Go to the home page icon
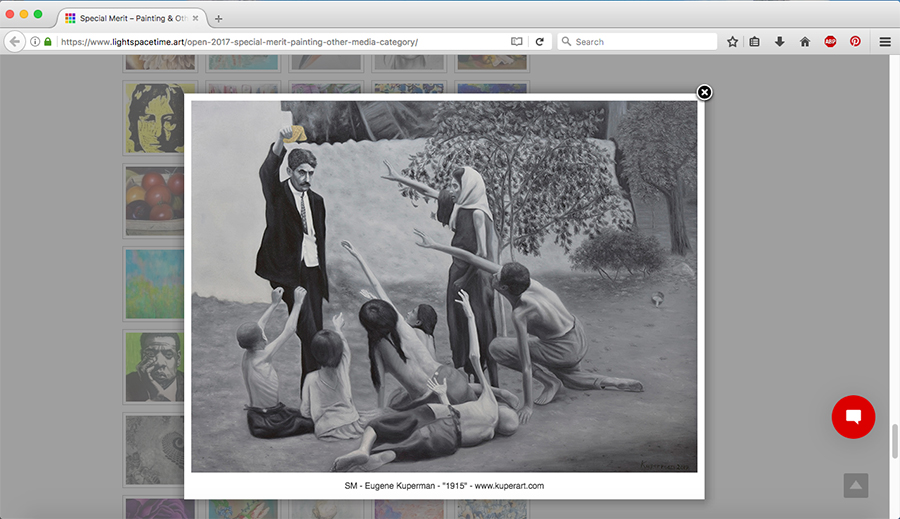The height and width of the screenshot is (519, 900). click(x=805, y=41)
